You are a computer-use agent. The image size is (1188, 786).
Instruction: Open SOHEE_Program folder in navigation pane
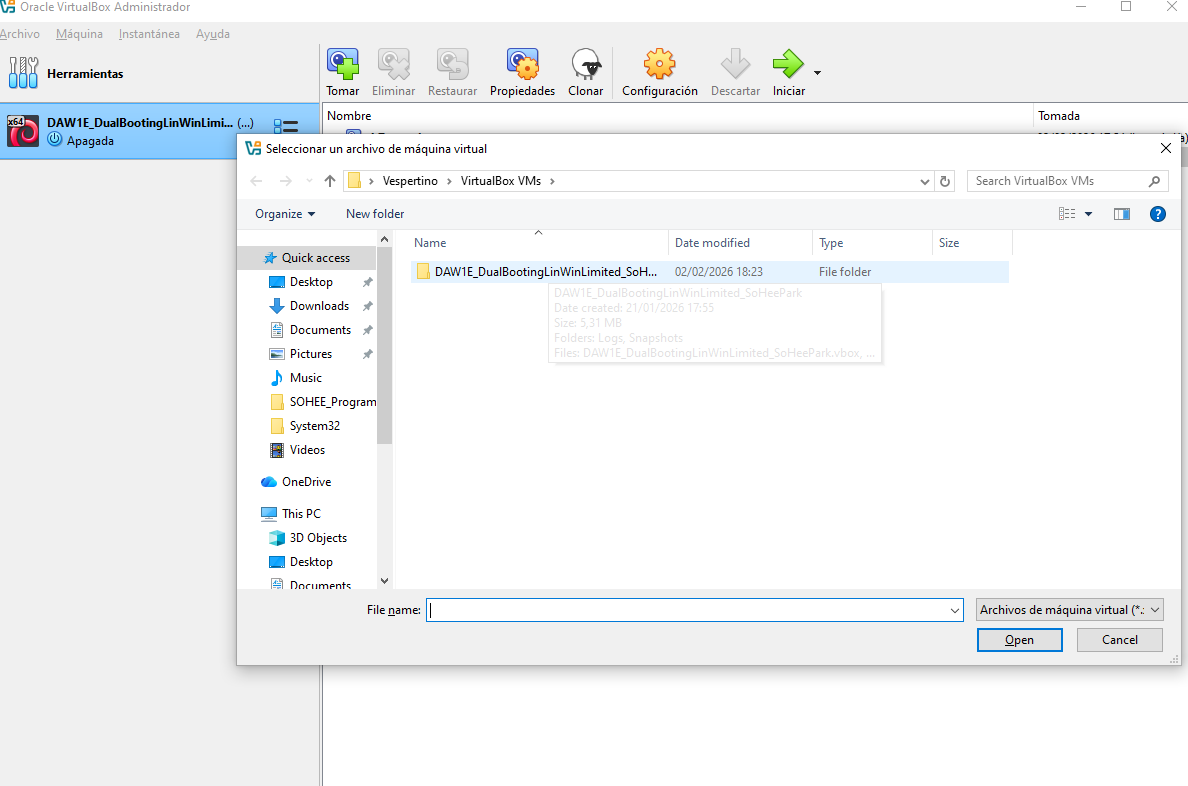coord(323,402)
